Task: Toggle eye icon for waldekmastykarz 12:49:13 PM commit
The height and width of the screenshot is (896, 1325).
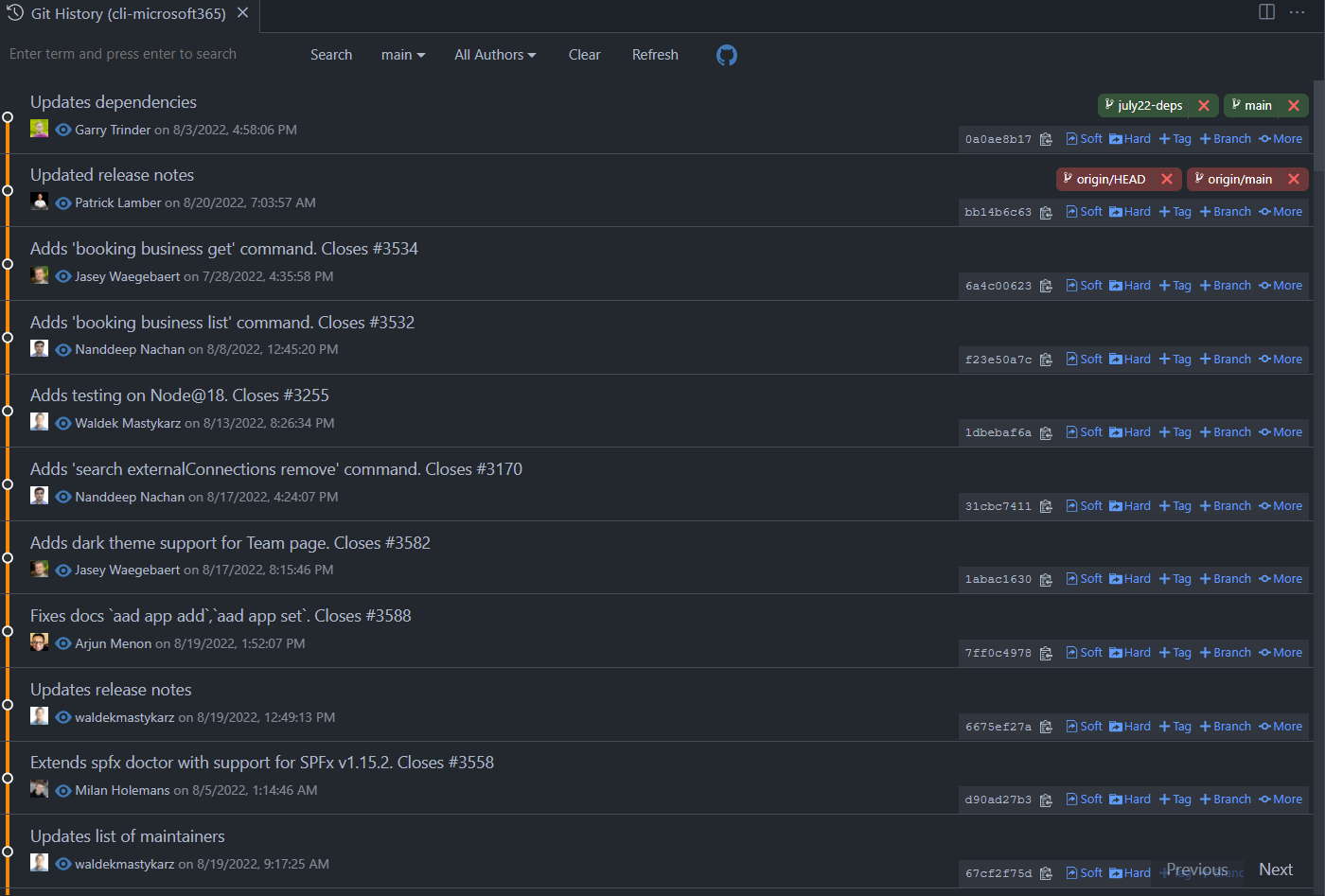Action: pos(63,717)
